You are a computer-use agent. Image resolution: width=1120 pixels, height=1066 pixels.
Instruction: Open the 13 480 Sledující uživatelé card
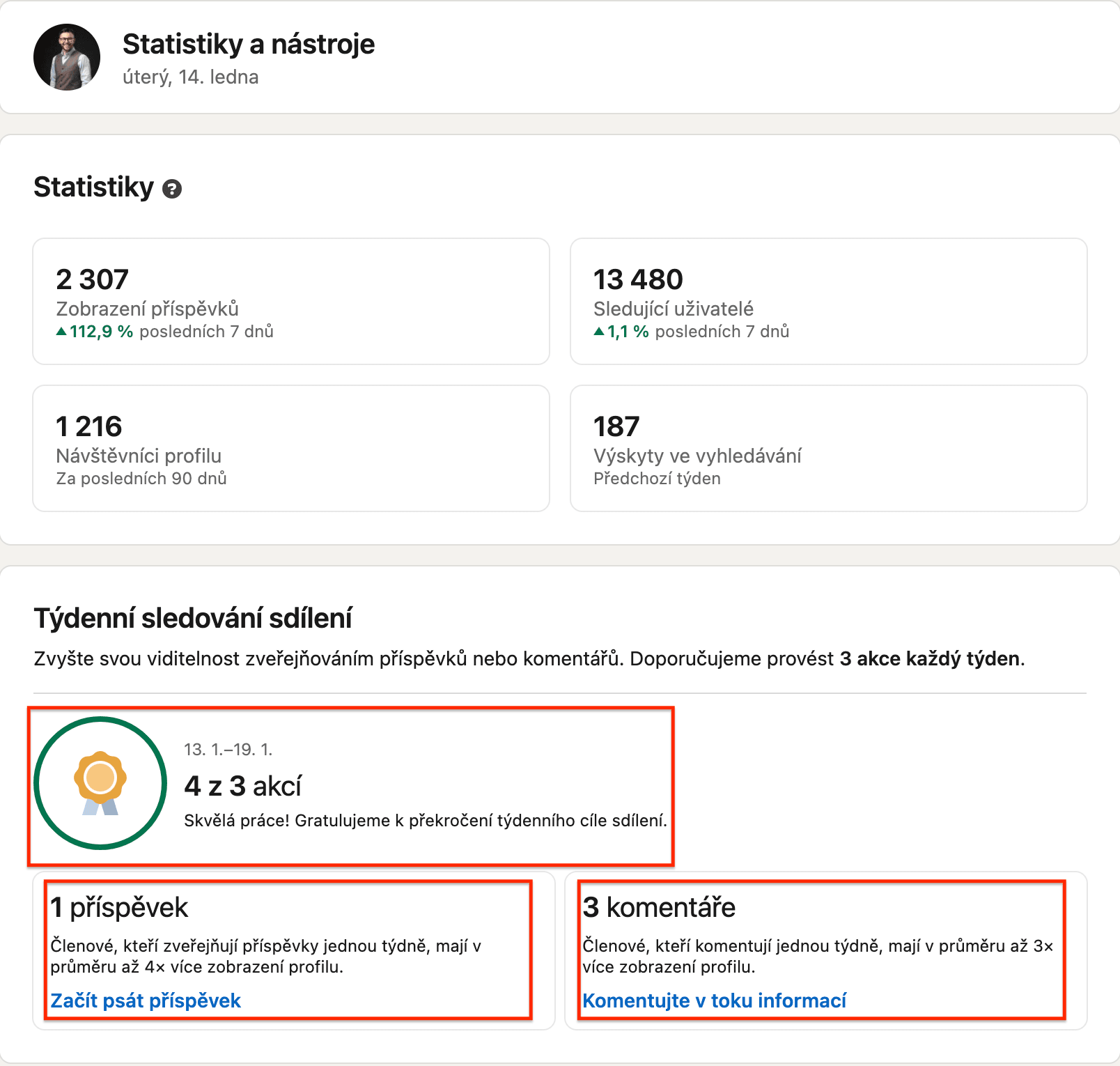point(829,301)
